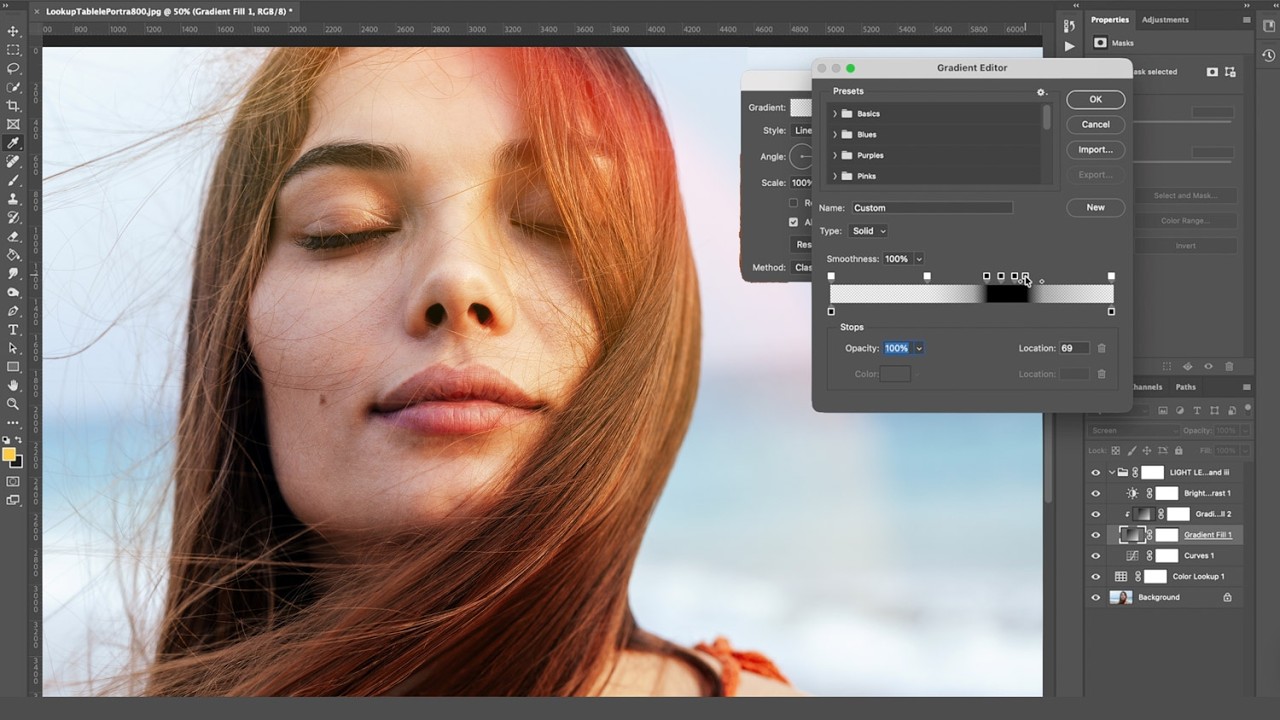Click the stop Location field showing 69
This screenshot has width=1280, height=720.
1074,348
